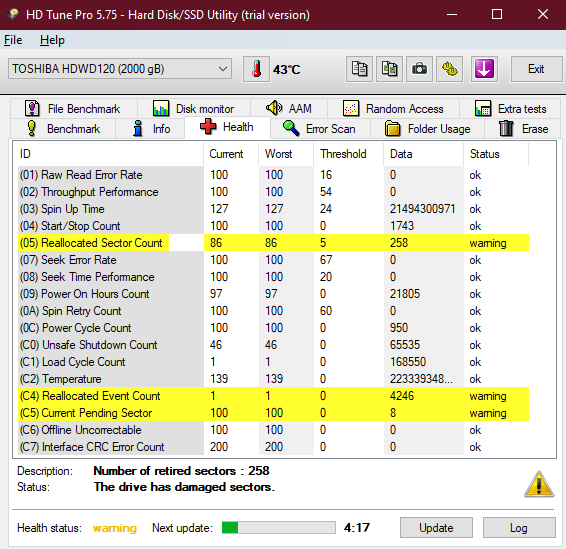The image size is (566, 549).
Task: Select the Throughput Performance row
Action: pos(273,192)
